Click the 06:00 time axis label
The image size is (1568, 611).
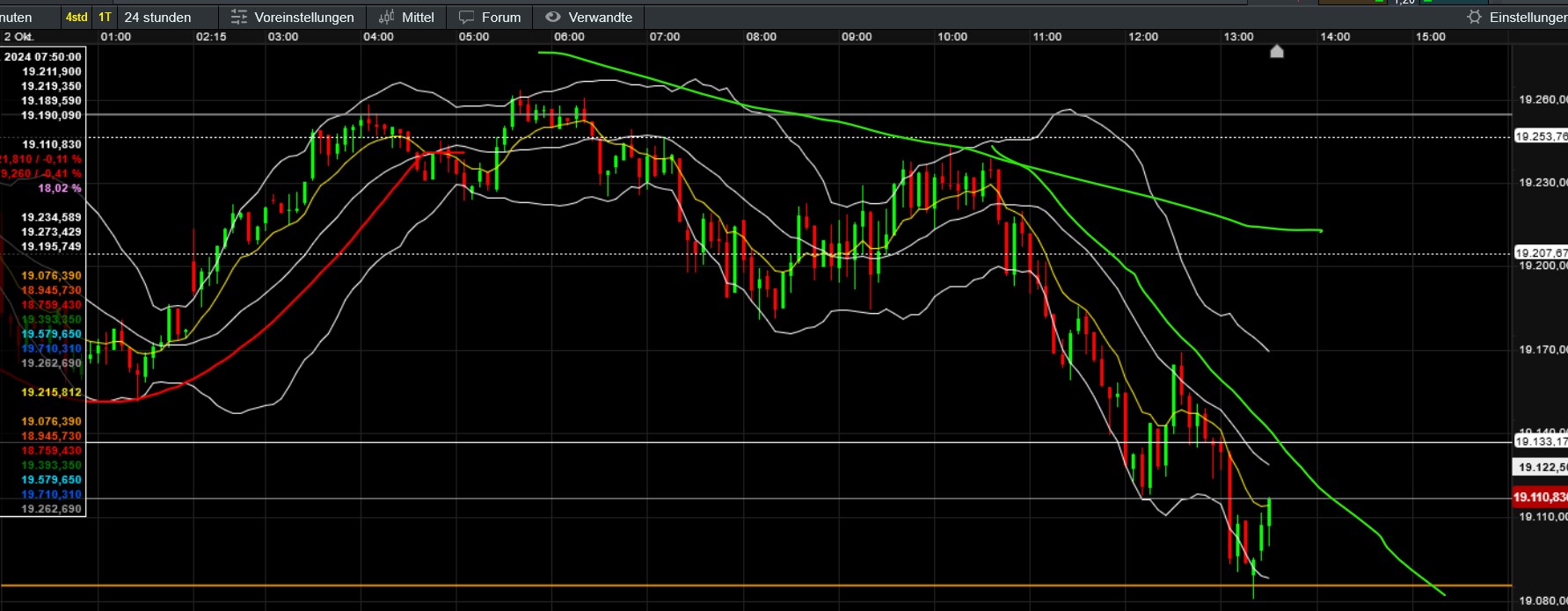point(569,37)
